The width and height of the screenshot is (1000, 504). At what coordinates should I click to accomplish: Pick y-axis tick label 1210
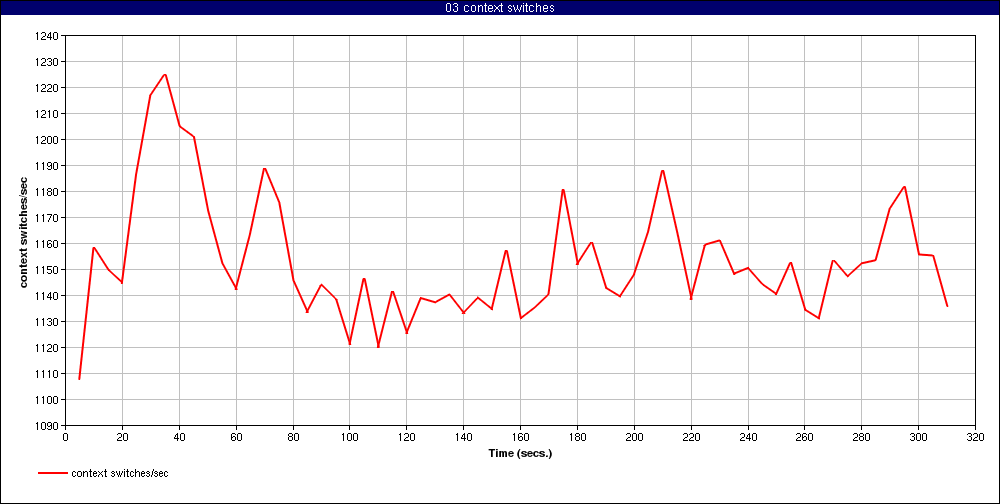[48, 114]
